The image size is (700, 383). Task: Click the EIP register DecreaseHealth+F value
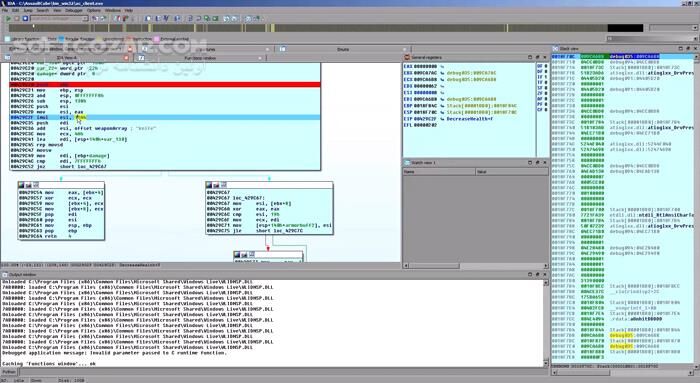pos(470,119)
